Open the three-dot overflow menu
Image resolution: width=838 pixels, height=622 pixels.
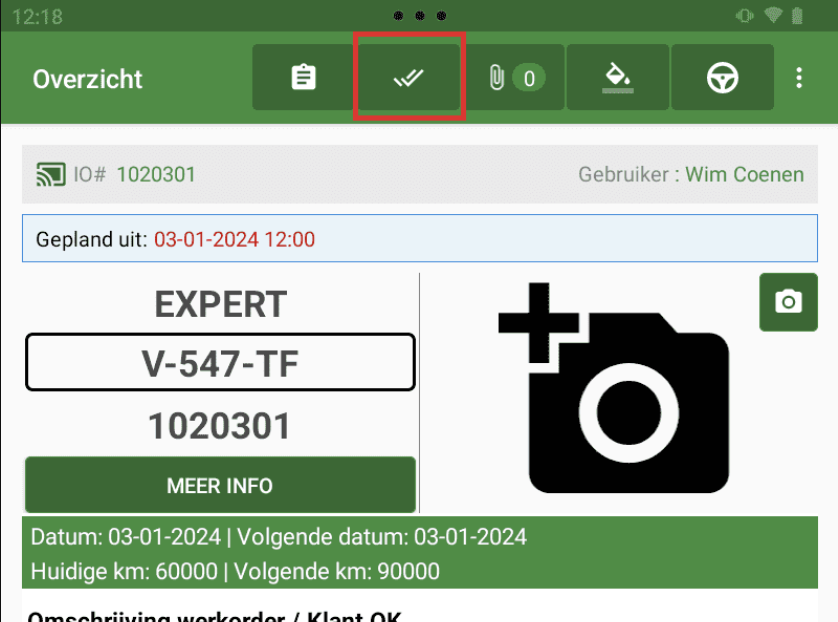coord(799,78)
